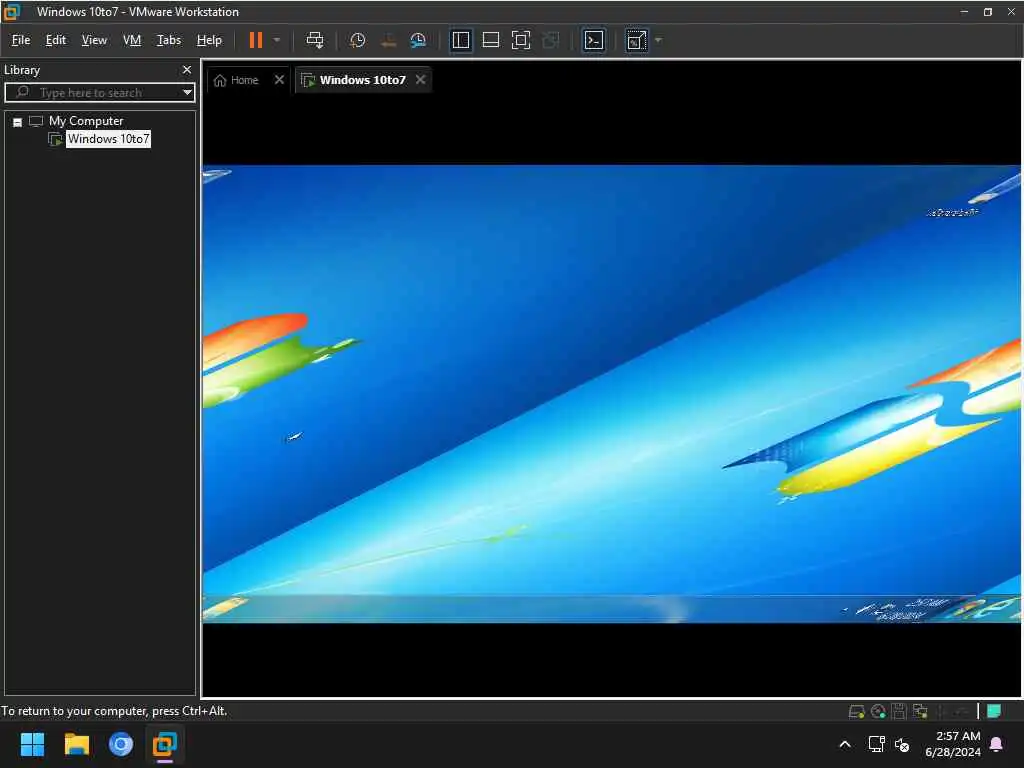Screen dimensions: 1024x768
Task: Open notifications bell icon
Action: (997, 744)
